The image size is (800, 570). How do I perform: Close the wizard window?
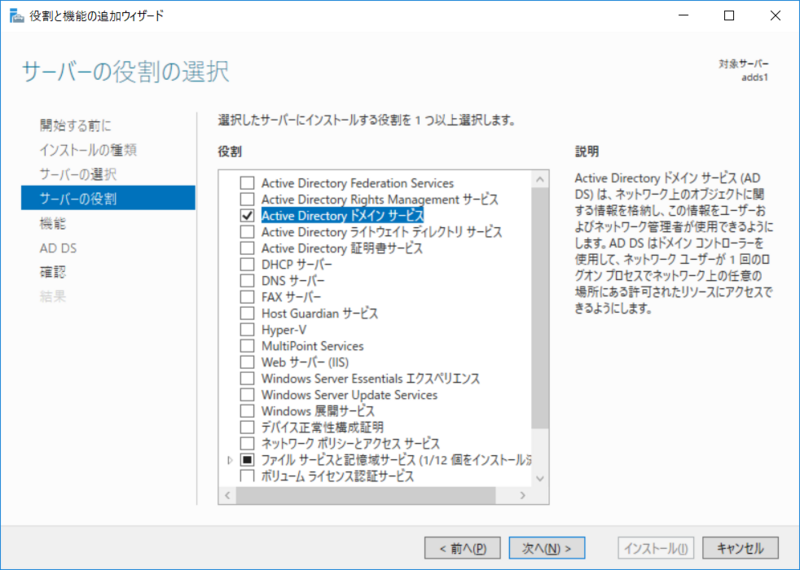[x=775, y=16]
